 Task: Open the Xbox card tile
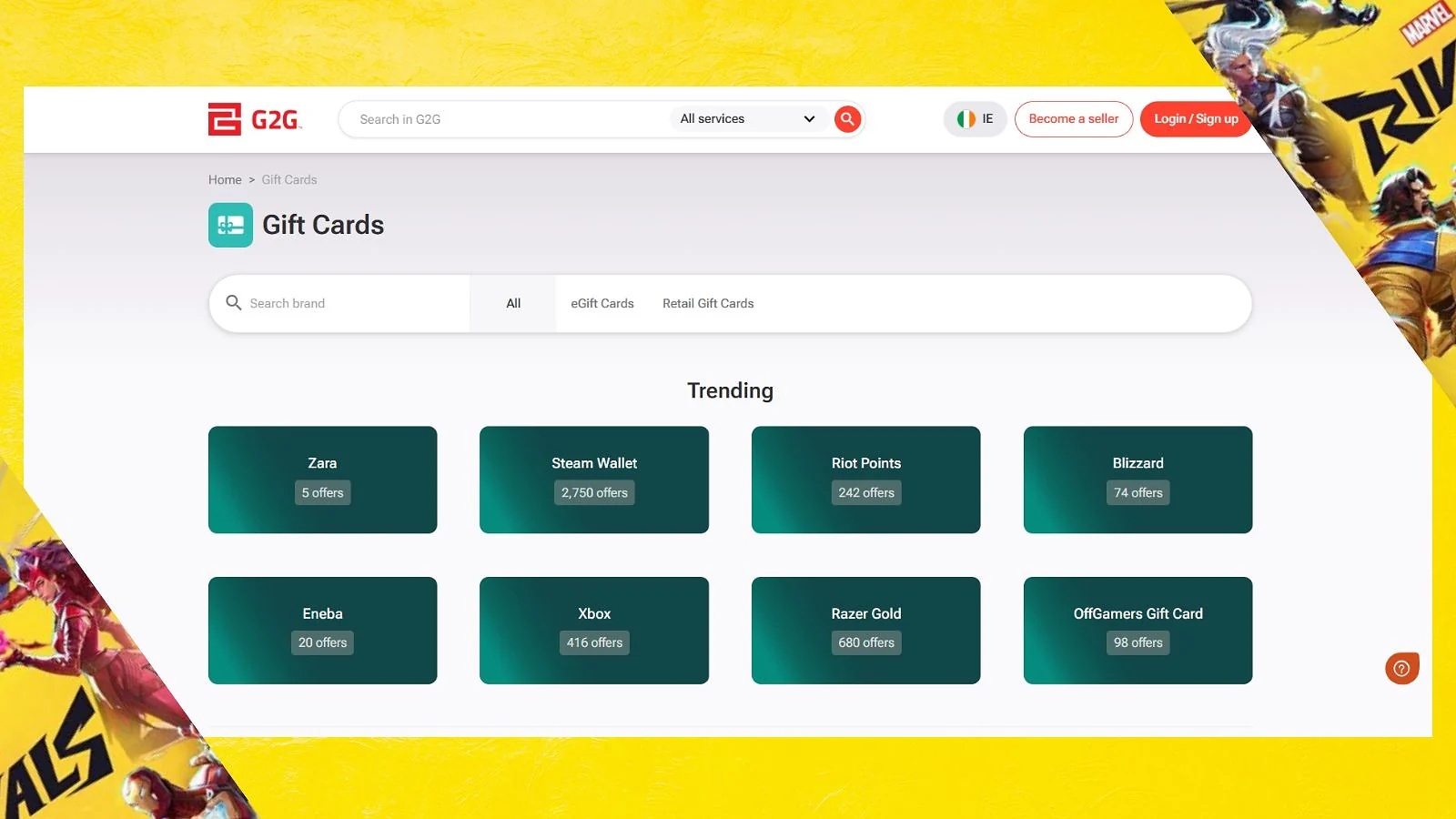coord(594,631)
